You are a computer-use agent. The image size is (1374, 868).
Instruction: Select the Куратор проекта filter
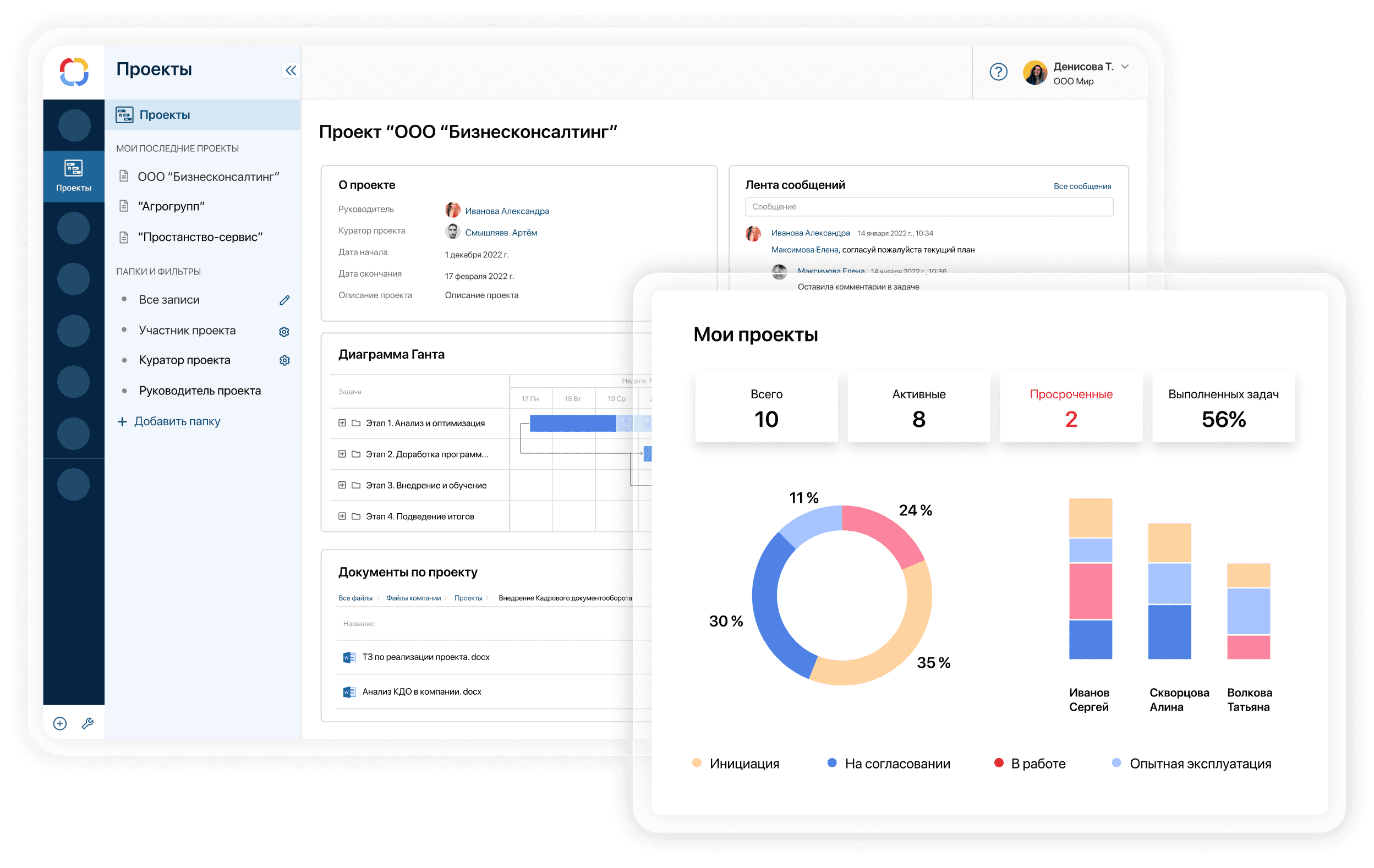tap(185, 360)
